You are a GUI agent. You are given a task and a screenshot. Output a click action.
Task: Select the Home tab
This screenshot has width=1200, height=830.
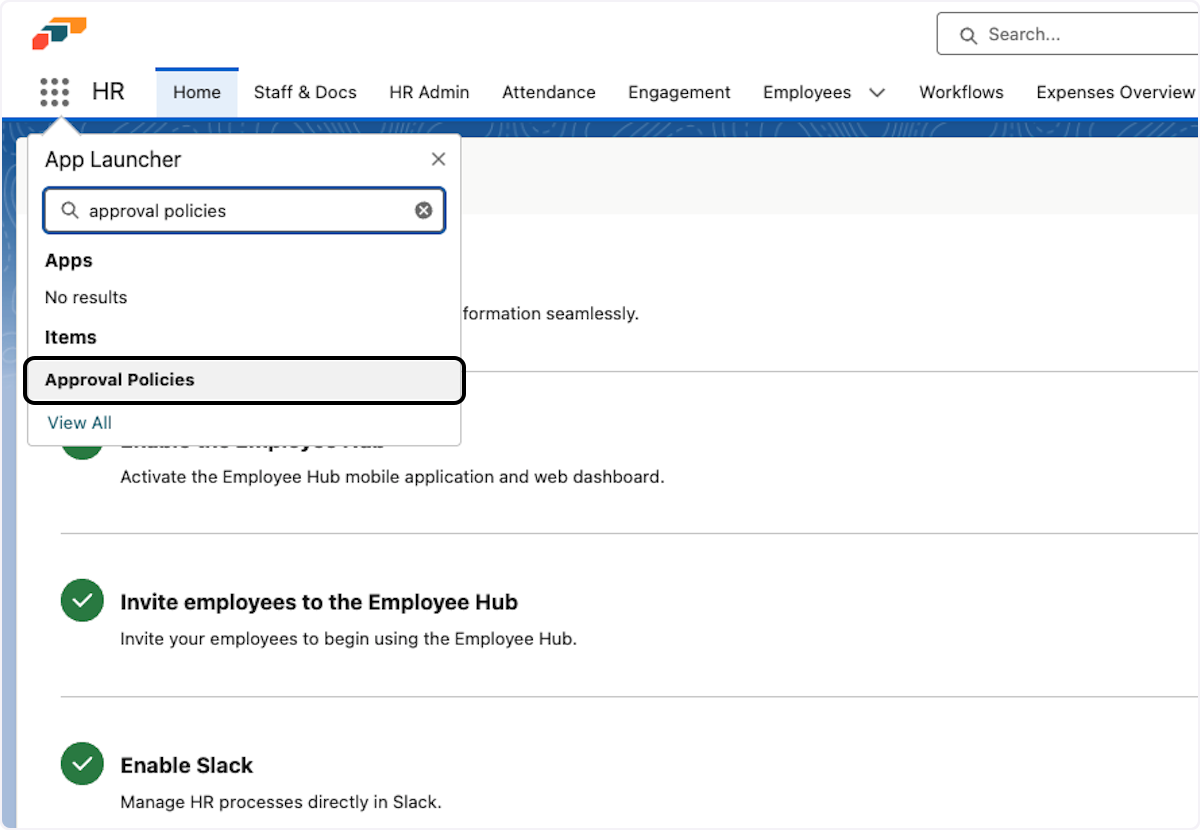[196, 92]
